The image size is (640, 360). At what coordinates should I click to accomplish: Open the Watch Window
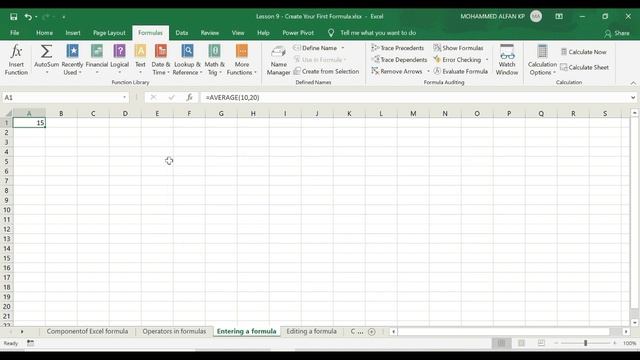point(507,60)
